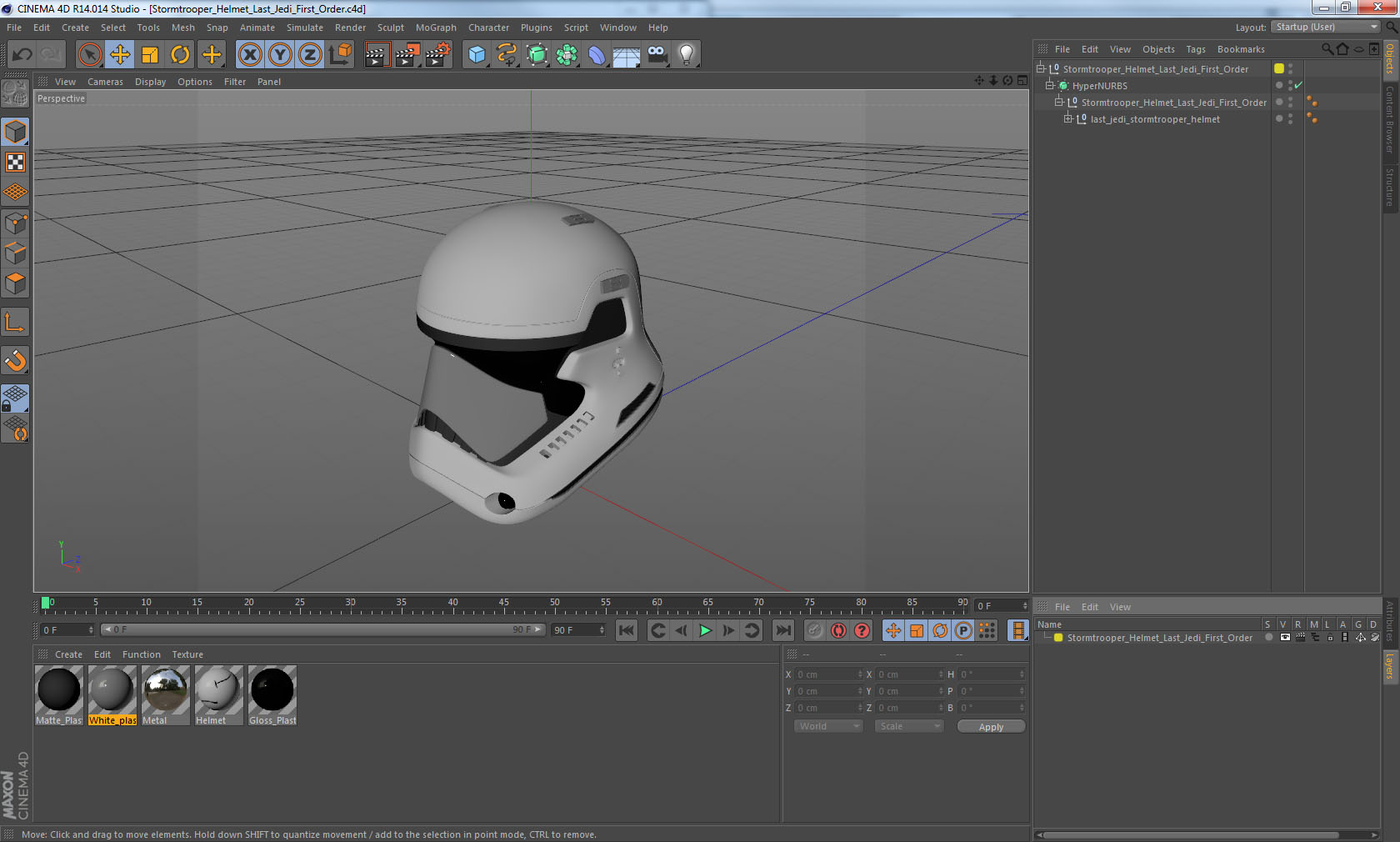Add a Light bulb object
The width and height of the screenshot is (1400, 842).
pos(687,55)
